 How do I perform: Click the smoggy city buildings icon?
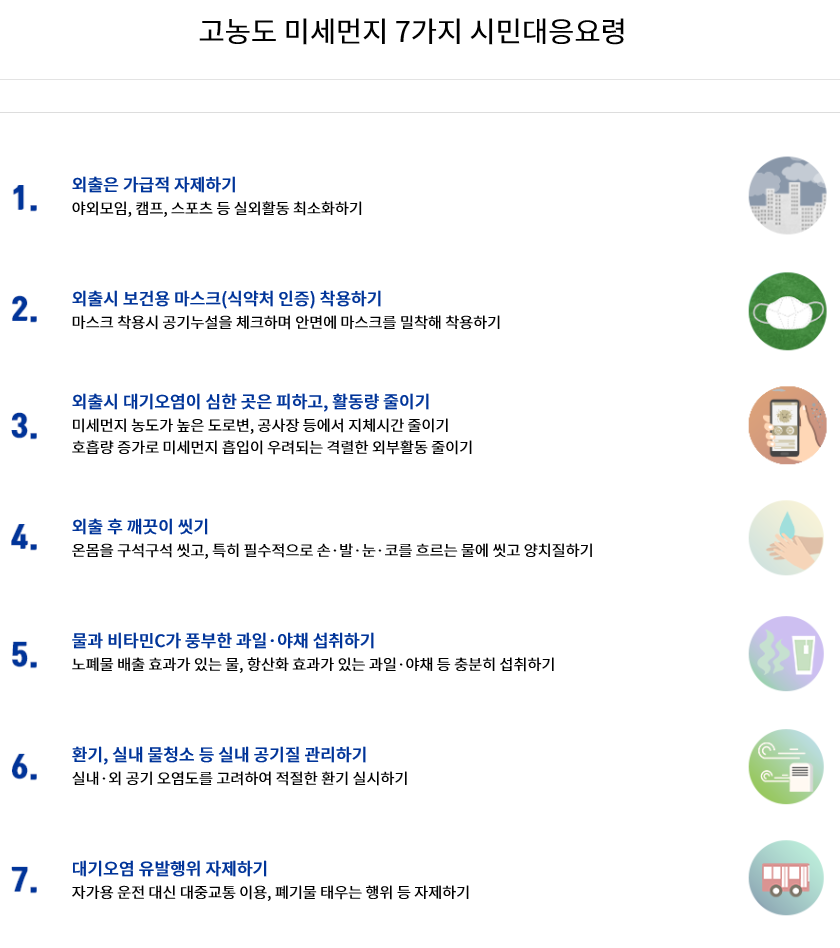(787, 196)
